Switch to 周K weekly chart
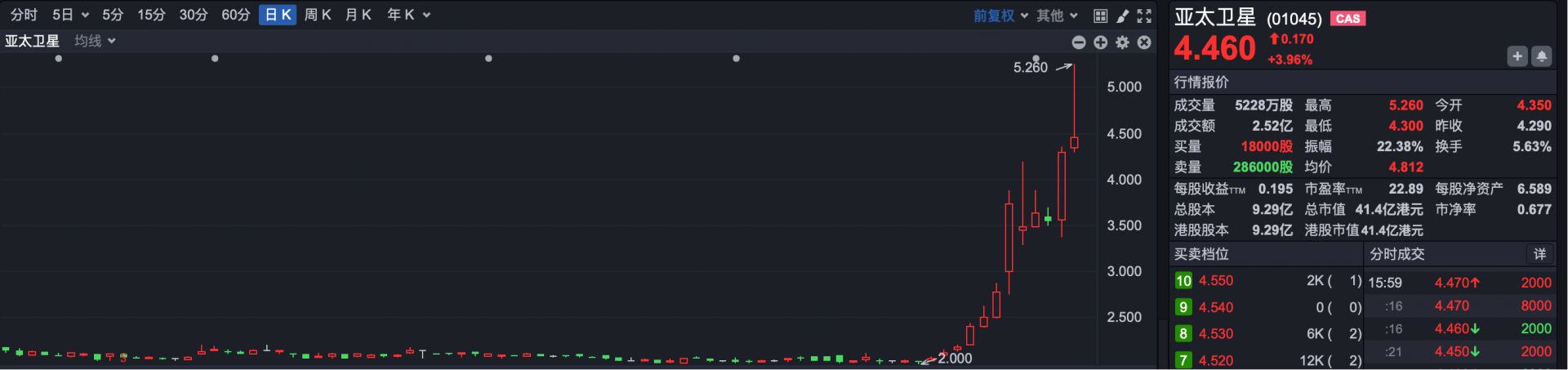Image resolution: width=1568 pixels, height=370 pixels. [x=317, y=15]
